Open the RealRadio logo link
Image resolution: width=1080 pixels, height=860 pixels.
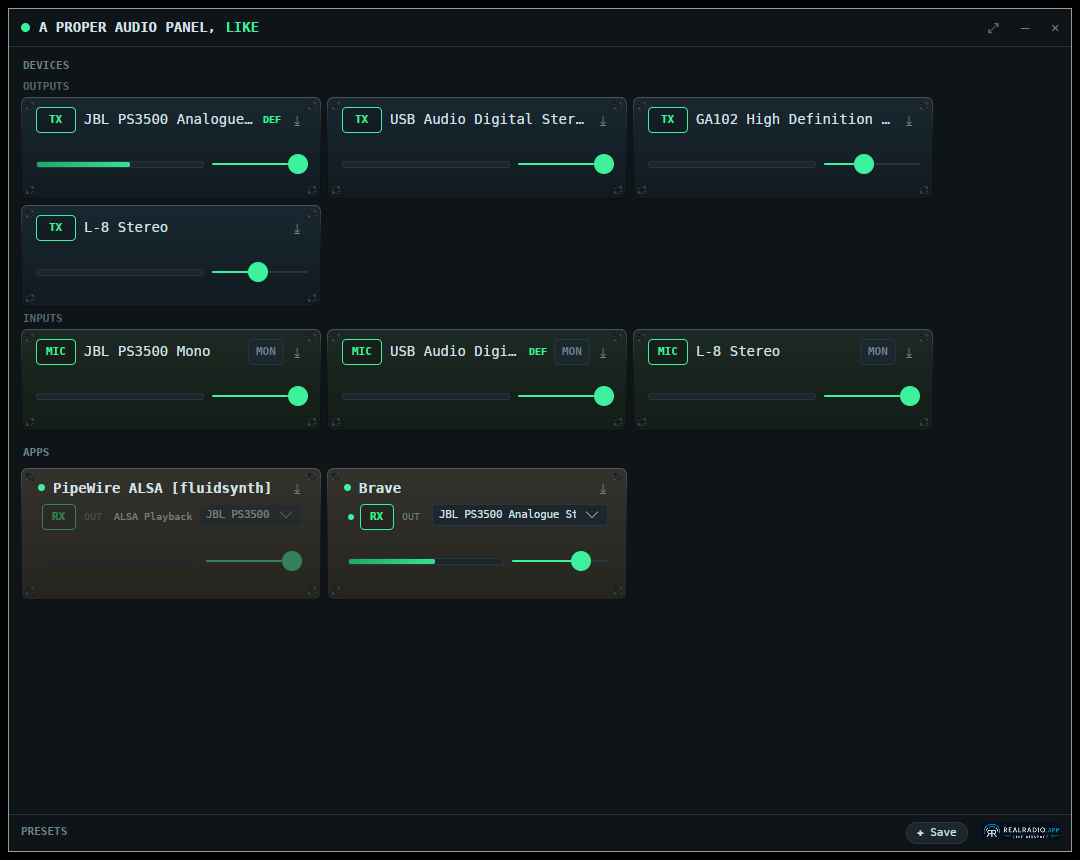[x=1021, y=831]
